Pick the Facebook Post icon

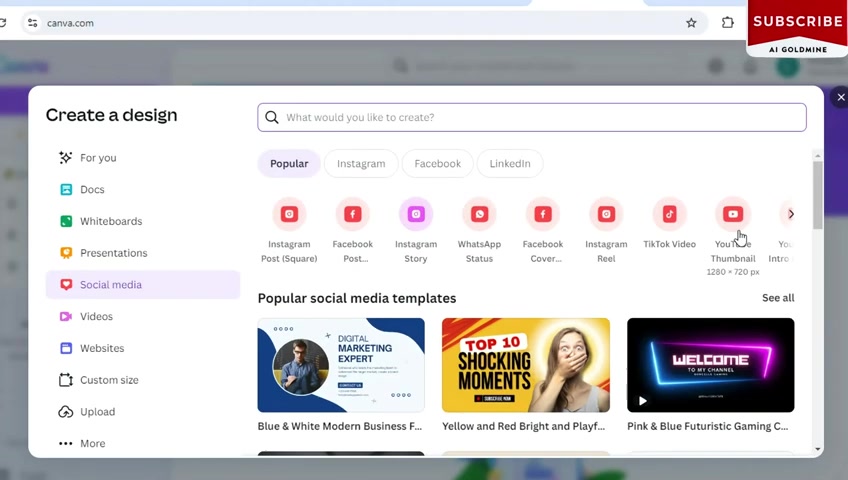[353, 214]
